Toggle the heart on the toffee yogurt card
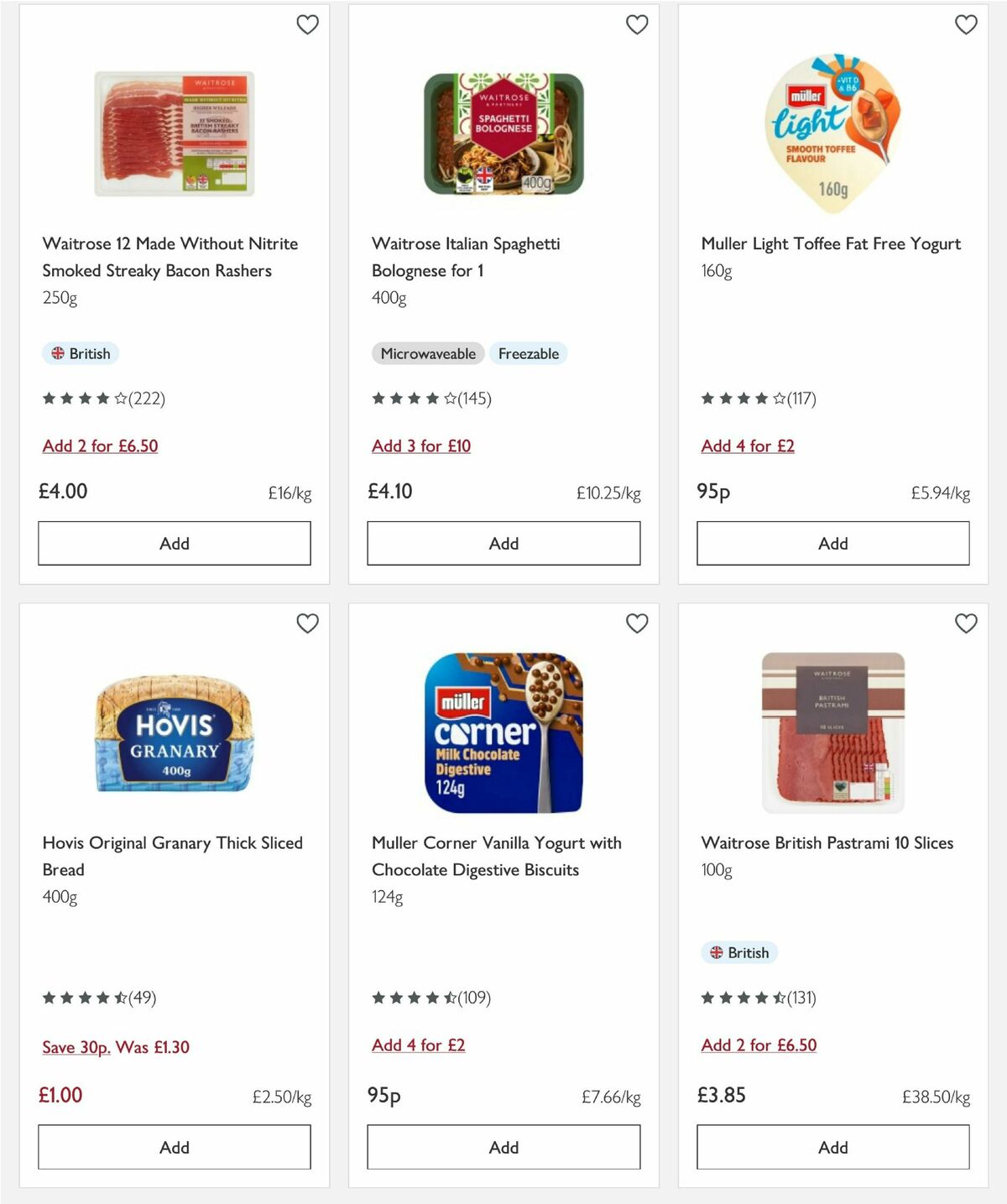 (x=966, y=25)
